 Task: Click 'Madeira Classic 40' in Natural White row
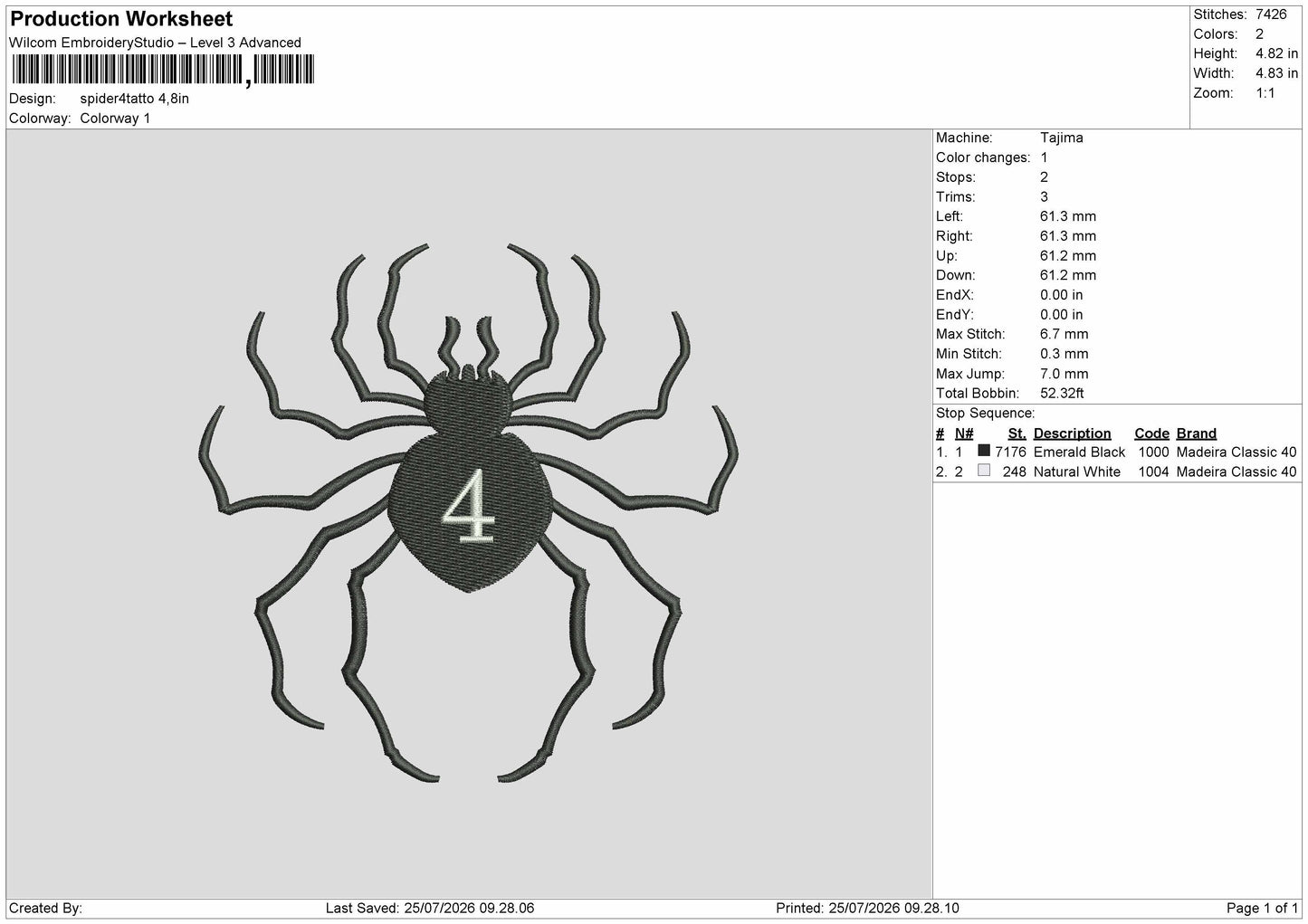point(1236,472)
